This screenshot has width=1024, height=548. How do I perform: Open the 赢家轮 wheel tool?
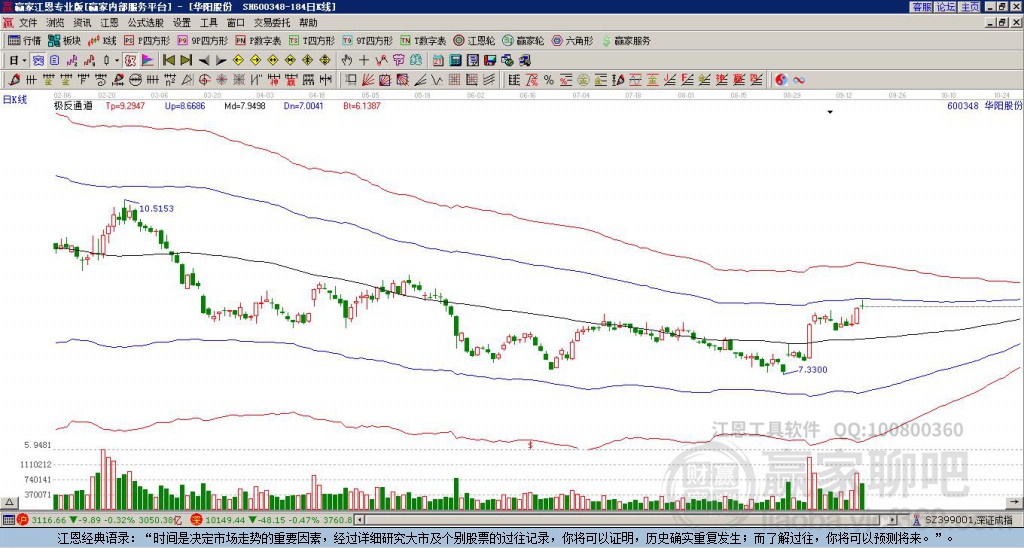click(x=523, y=40)
